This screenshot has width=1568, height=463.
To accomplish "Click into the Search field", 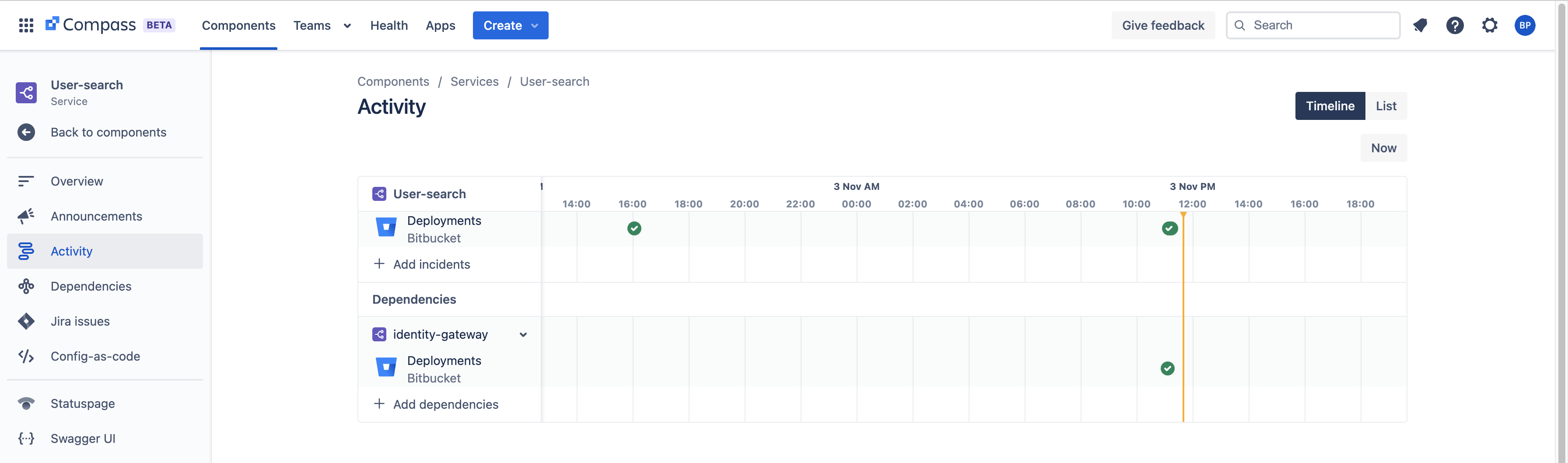I will (1321, 25).
